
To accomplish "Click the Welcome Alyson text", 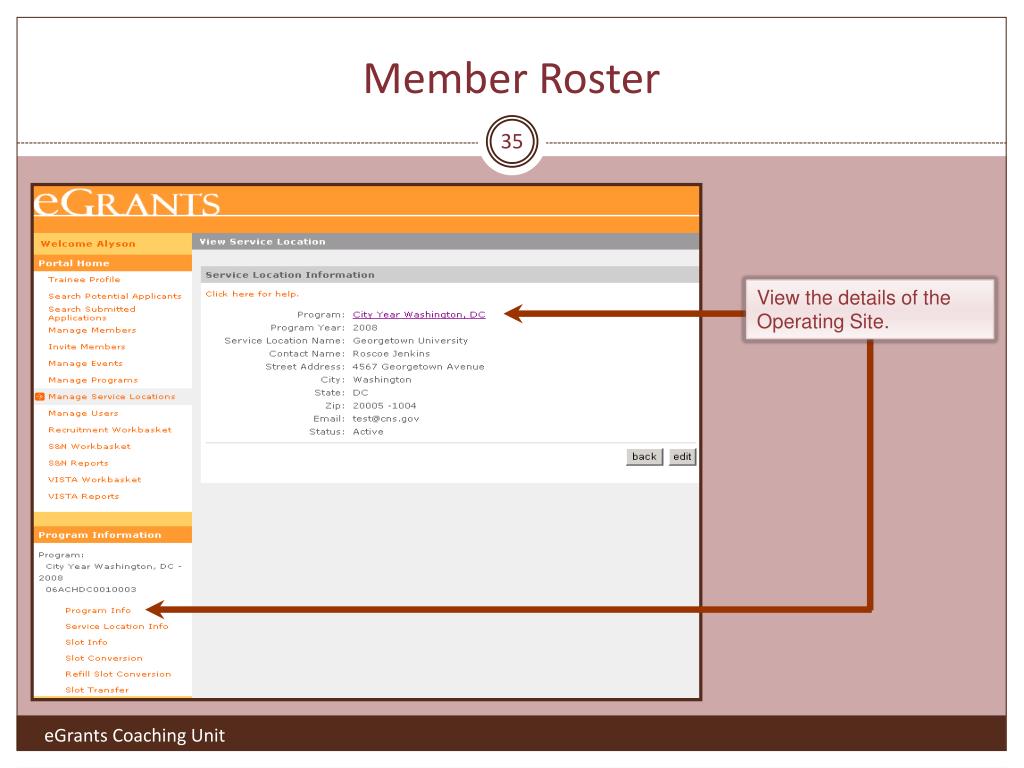I will (x=88, y=244).
